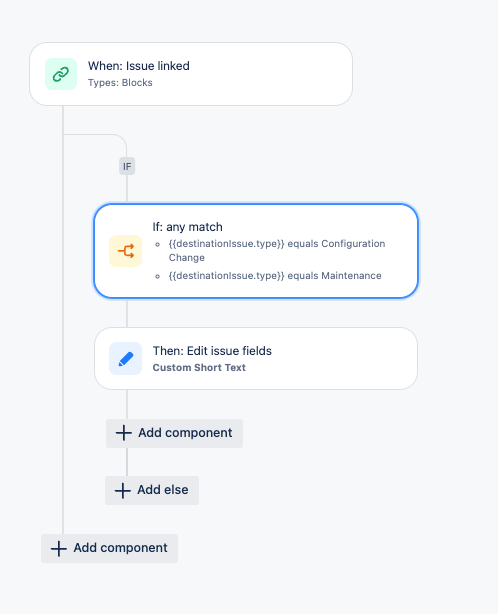Click the blue pencil edit icon
This screenshot has height=614, width=498.
pyautogui.click(x=125, y=359)
